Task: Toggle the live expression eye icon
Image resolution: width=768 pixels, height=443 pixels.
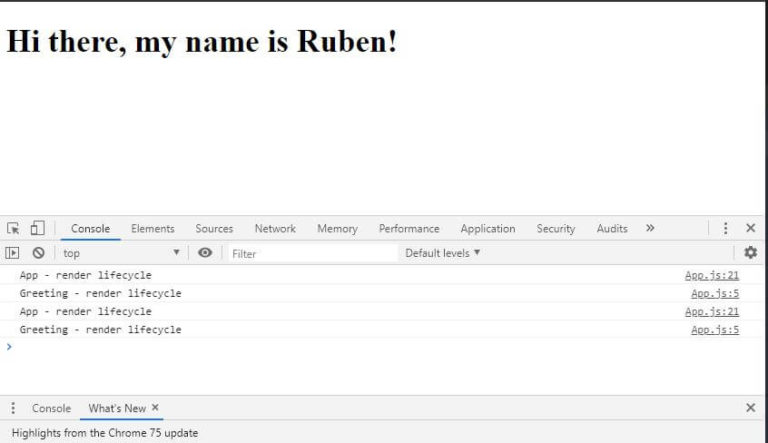Action: coord(205,253)
